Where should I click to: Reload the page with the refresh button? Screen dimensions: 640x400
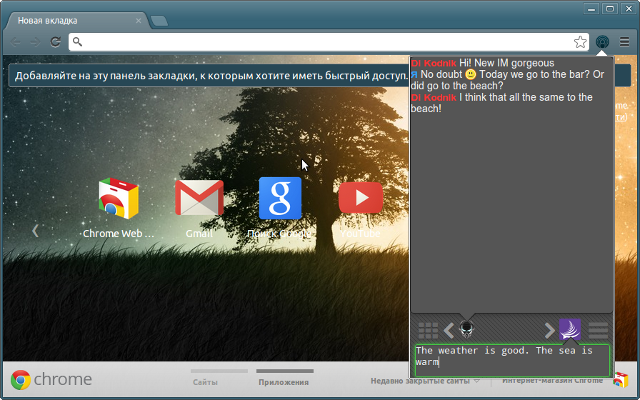click(x=56, y=42)
